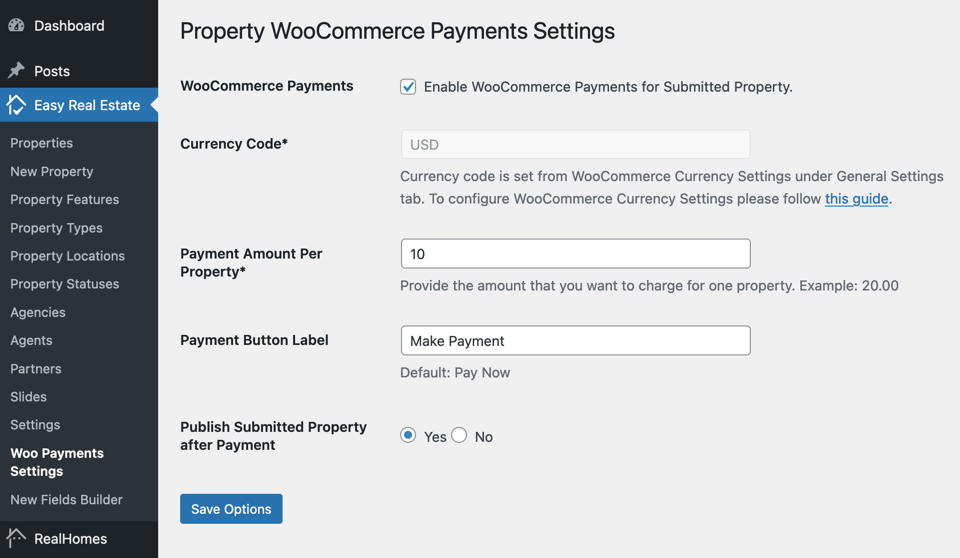Select the No radio button

point(459,435)
